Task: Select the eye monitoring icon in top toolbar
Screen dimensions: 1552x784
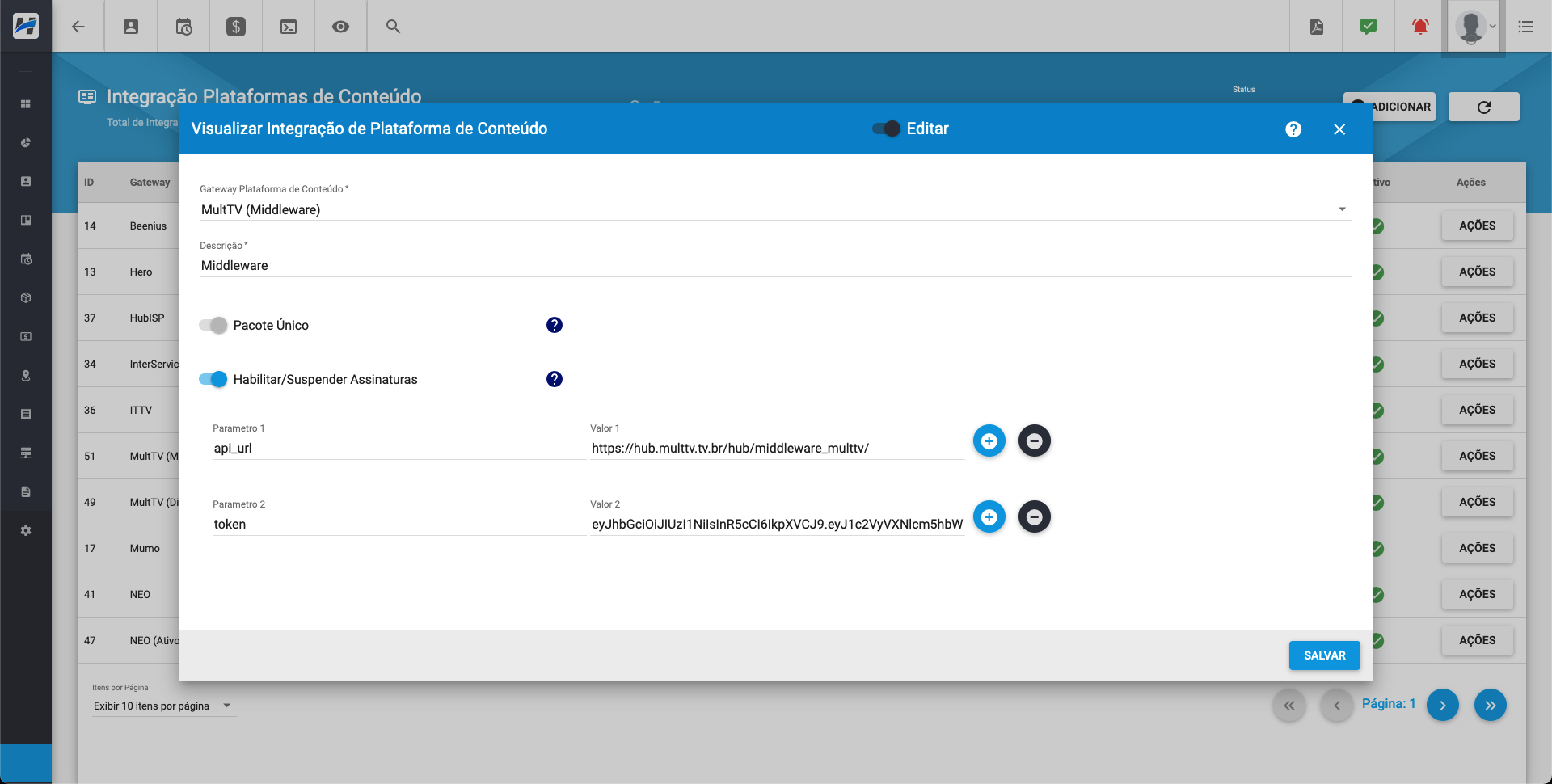Action: (x=339, y=26)
